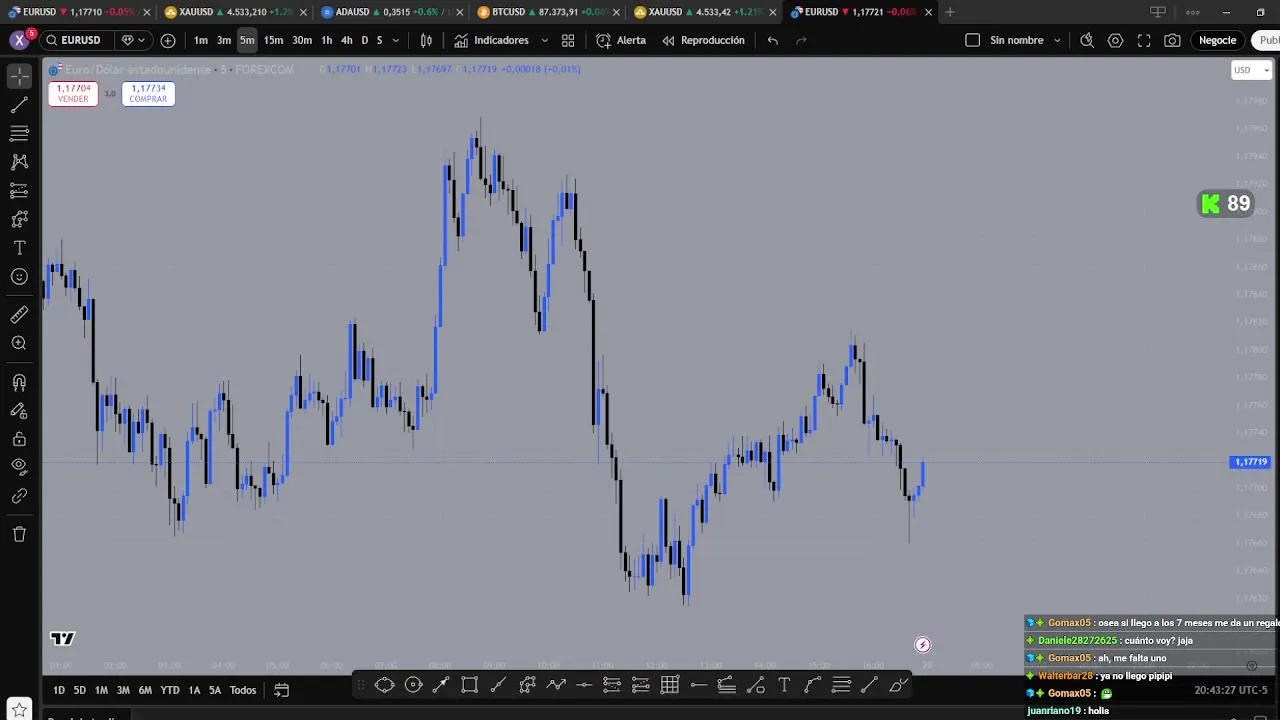Screen dimensions: 1280x720
Task: Open the candlestick chart type selector
Action: click(x=426, y=40)
